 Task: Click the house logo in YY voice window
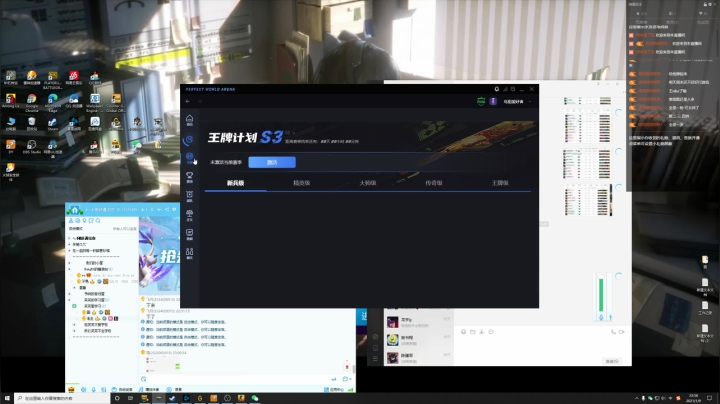pos(74,209)
